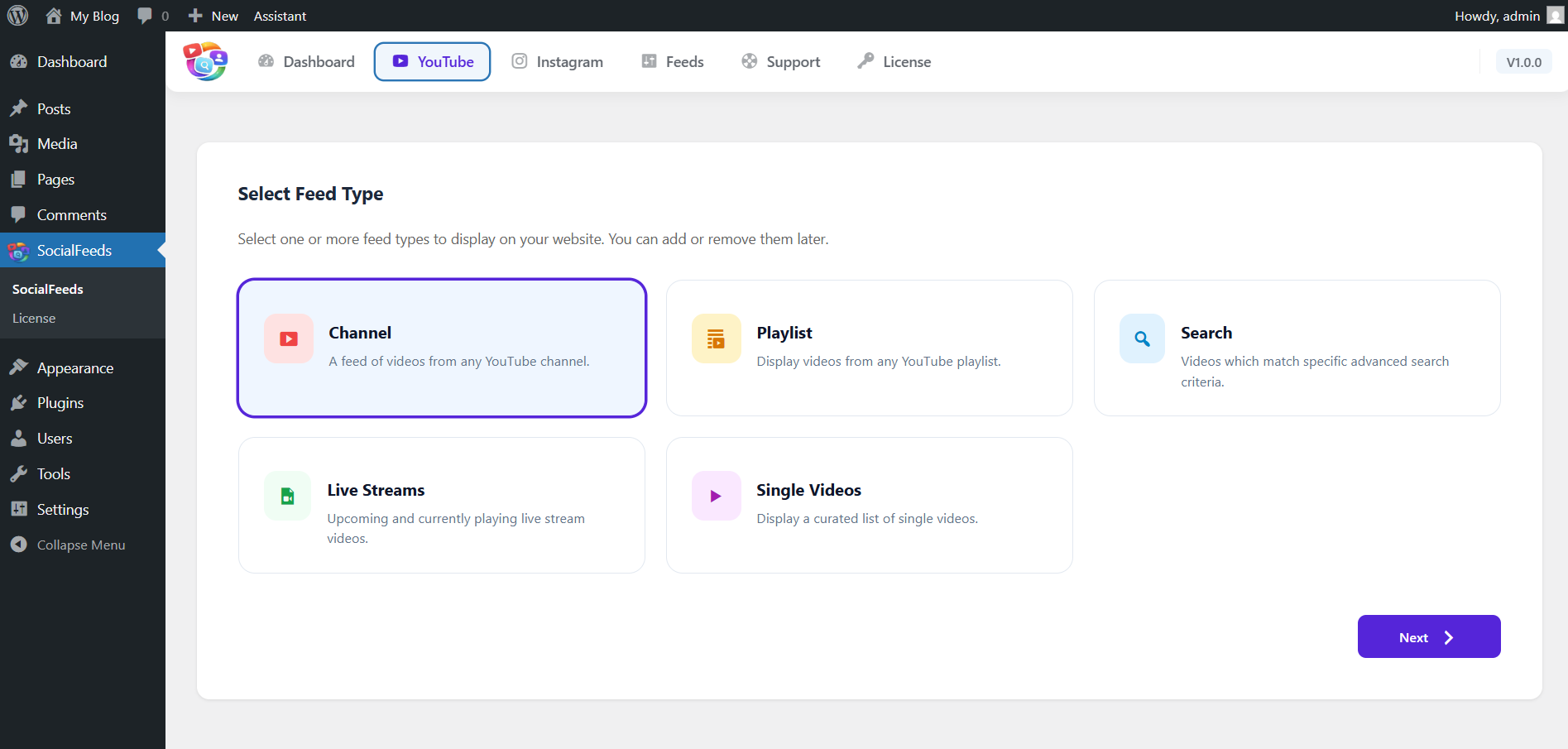Viewport: 1568px width, 749px height.
Task: Switch to the Instagram tab
Action: (x=557, y=62)
